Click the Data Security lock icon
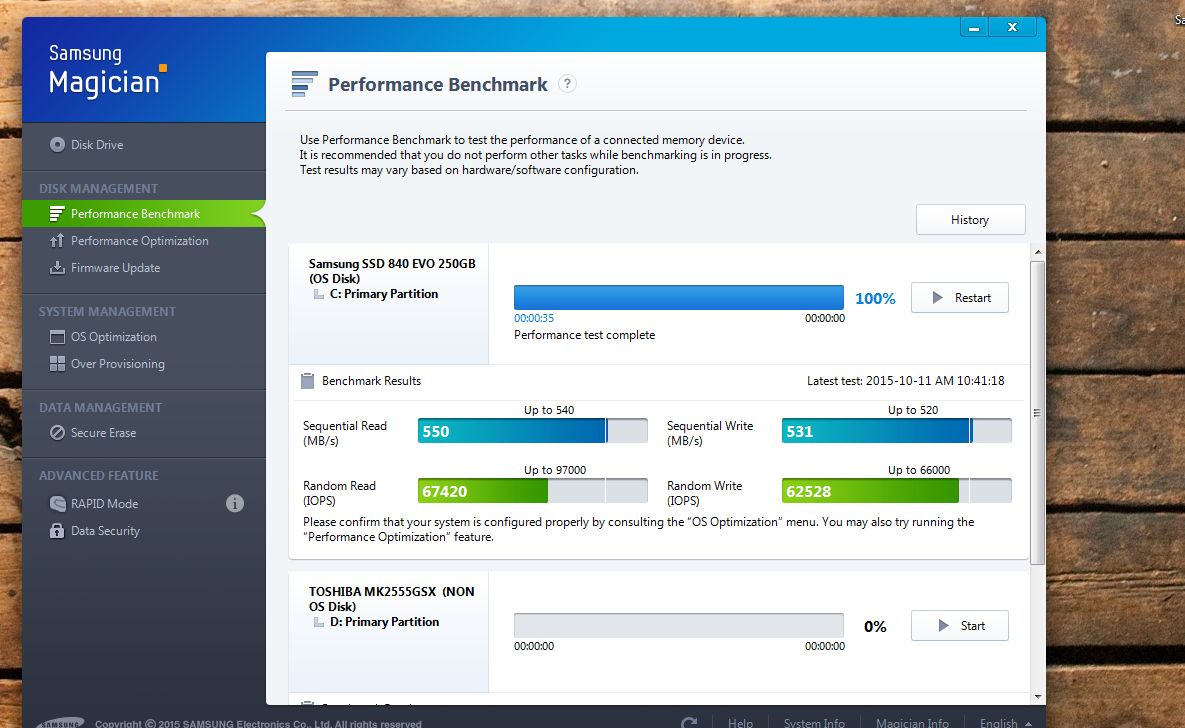The height and width of the screenshot is (728, 1185). click(x=57, y=531)
